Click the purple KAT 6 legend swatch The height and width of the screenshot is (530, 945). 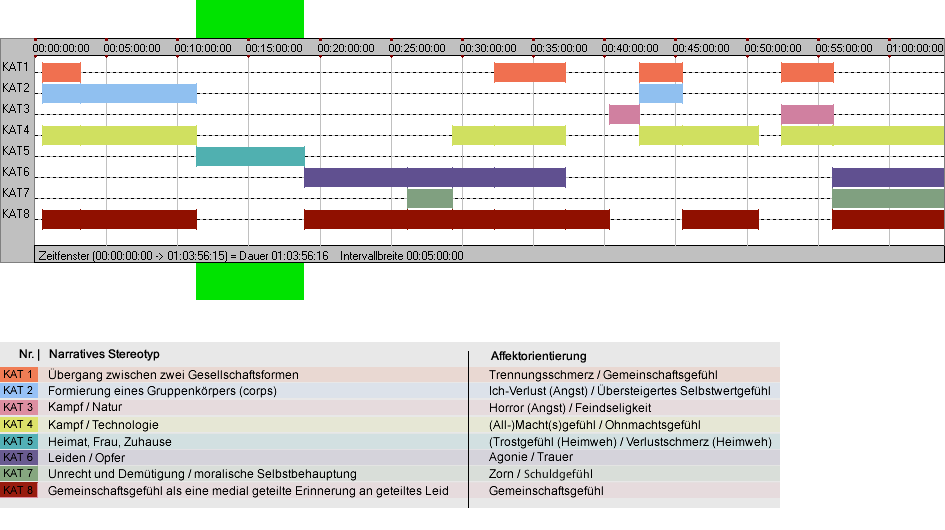19,458
